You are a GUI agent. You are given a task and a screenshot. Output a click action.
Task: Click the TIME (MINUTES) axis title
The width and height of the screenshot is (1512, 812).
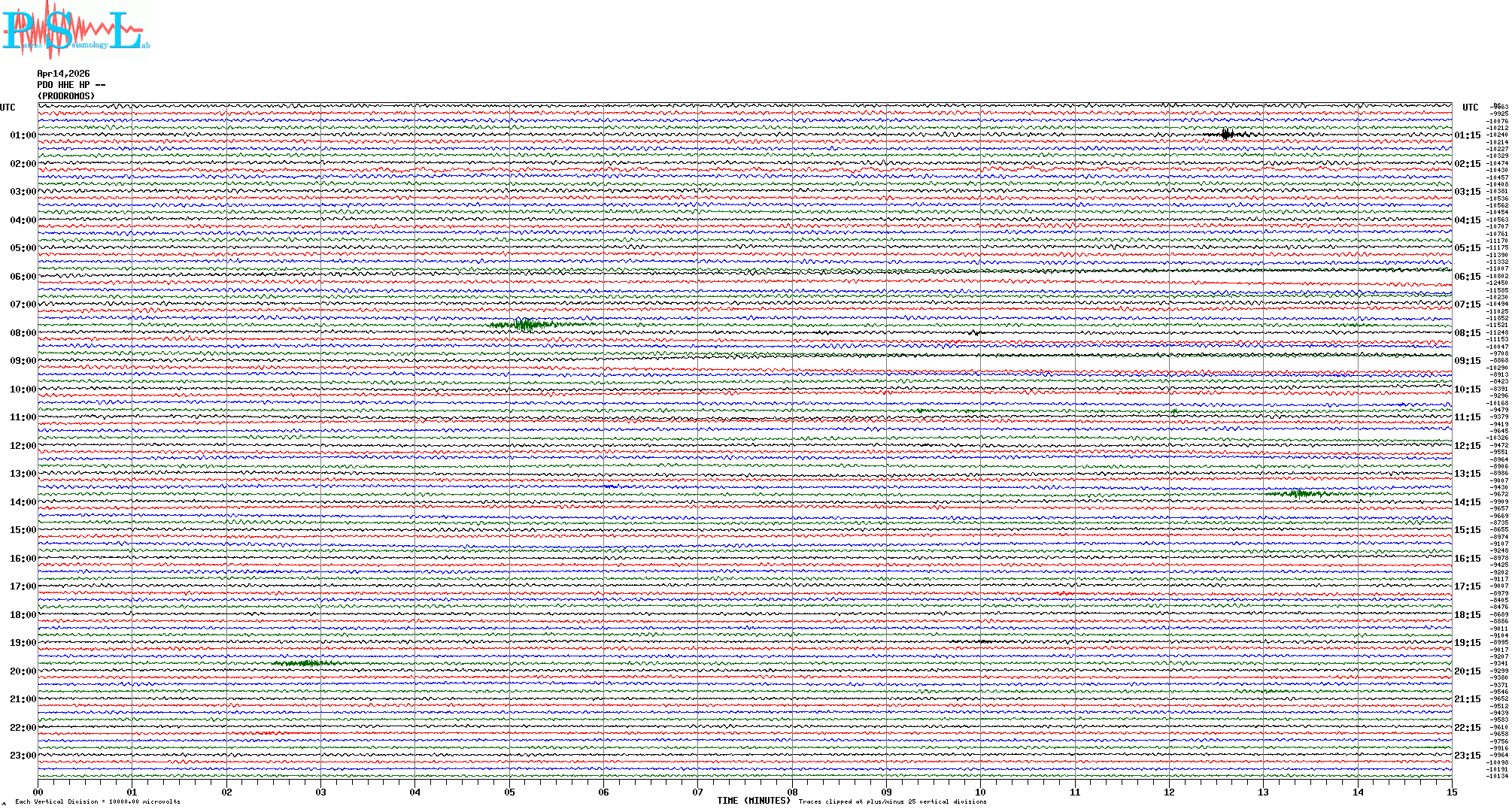click(x=753, y=801)
